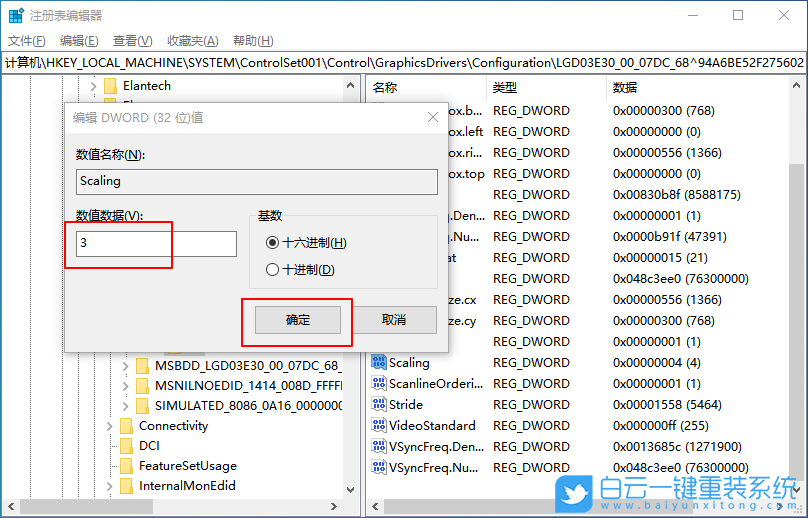Click the Connectivity folder icon

(x=126, y=426)
